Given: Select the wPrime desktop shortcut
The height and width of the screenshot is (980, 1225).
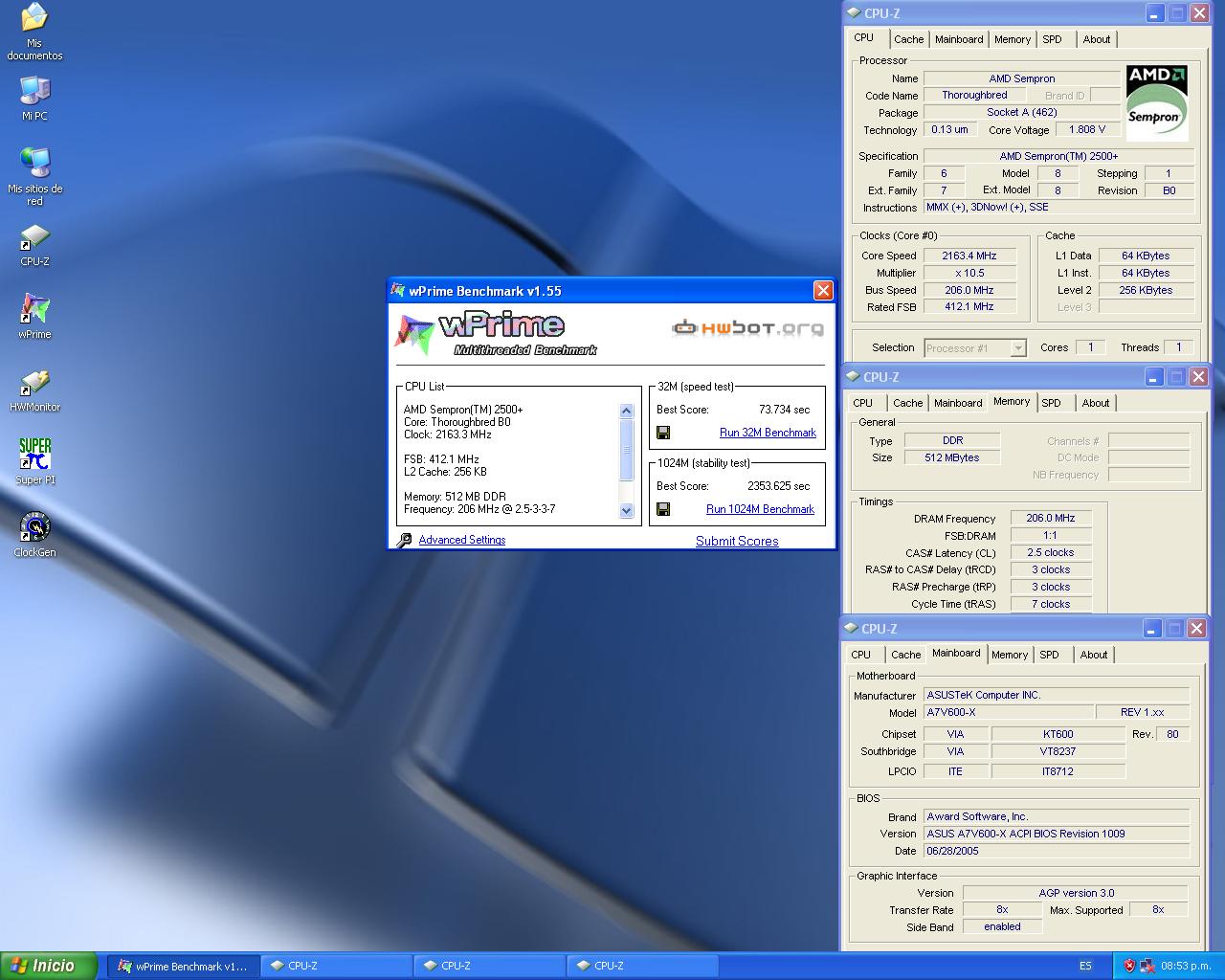Looking at the screenshot, I should 34,317.
